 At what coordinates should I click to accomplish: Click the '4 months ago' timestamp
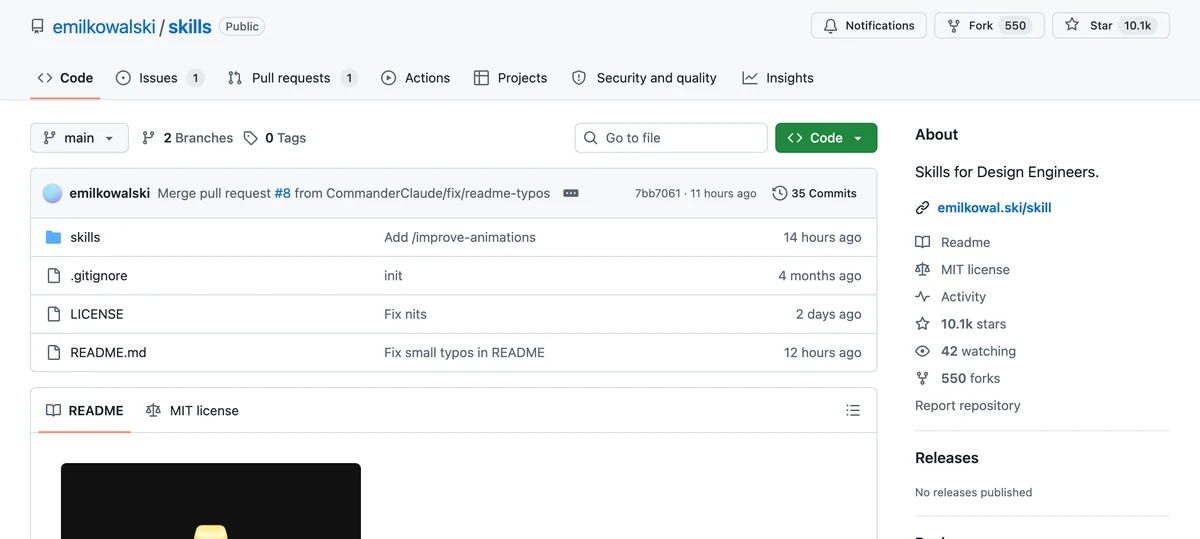[820, 276]
